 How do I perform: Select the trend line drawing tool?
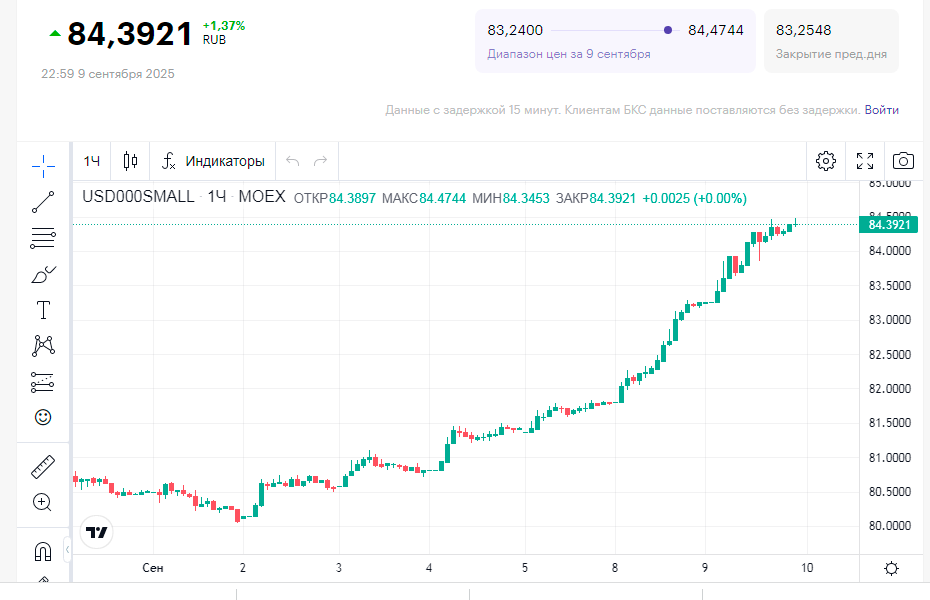[x=43, y=201]
